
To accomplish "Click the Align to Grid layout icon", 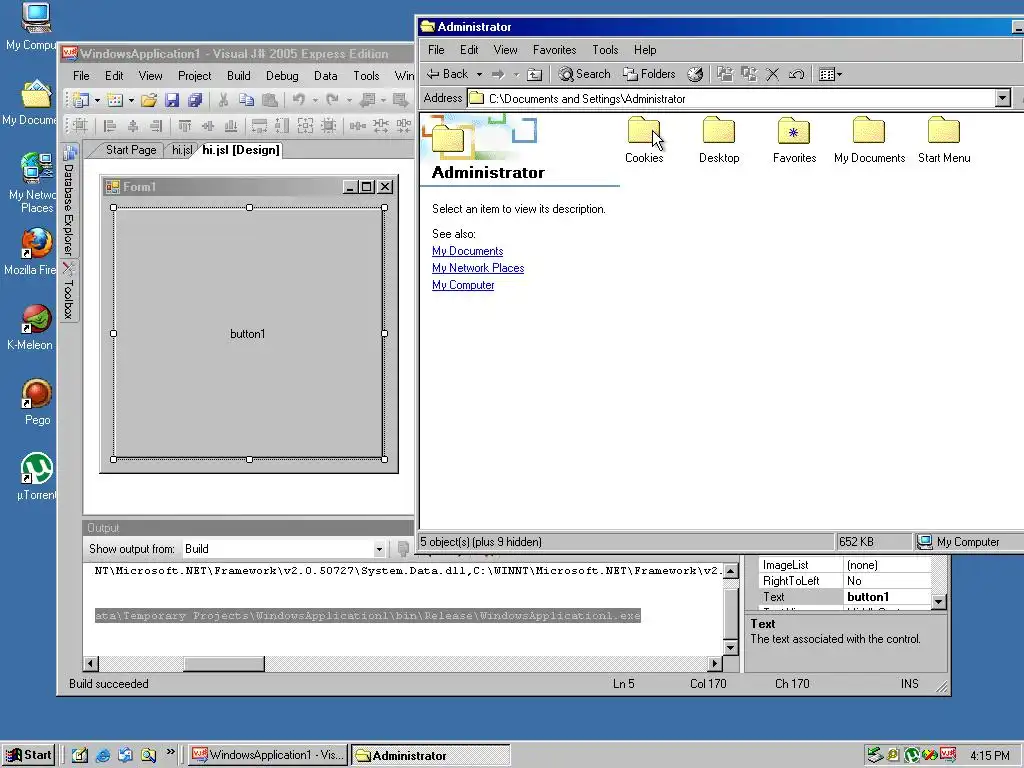I will pos(80,125).
